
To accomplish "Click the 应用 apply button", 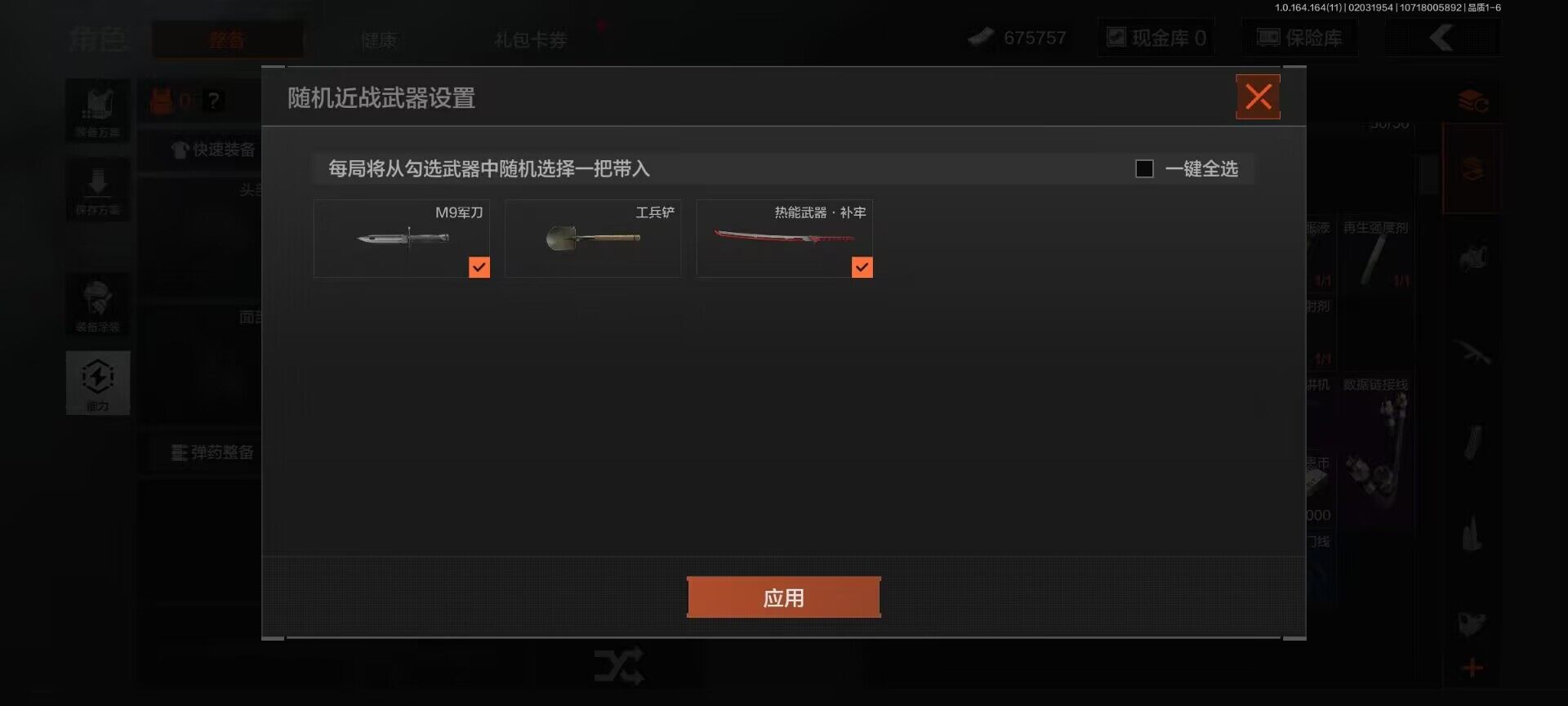I will pyautogui.click(x=783, y=597).
